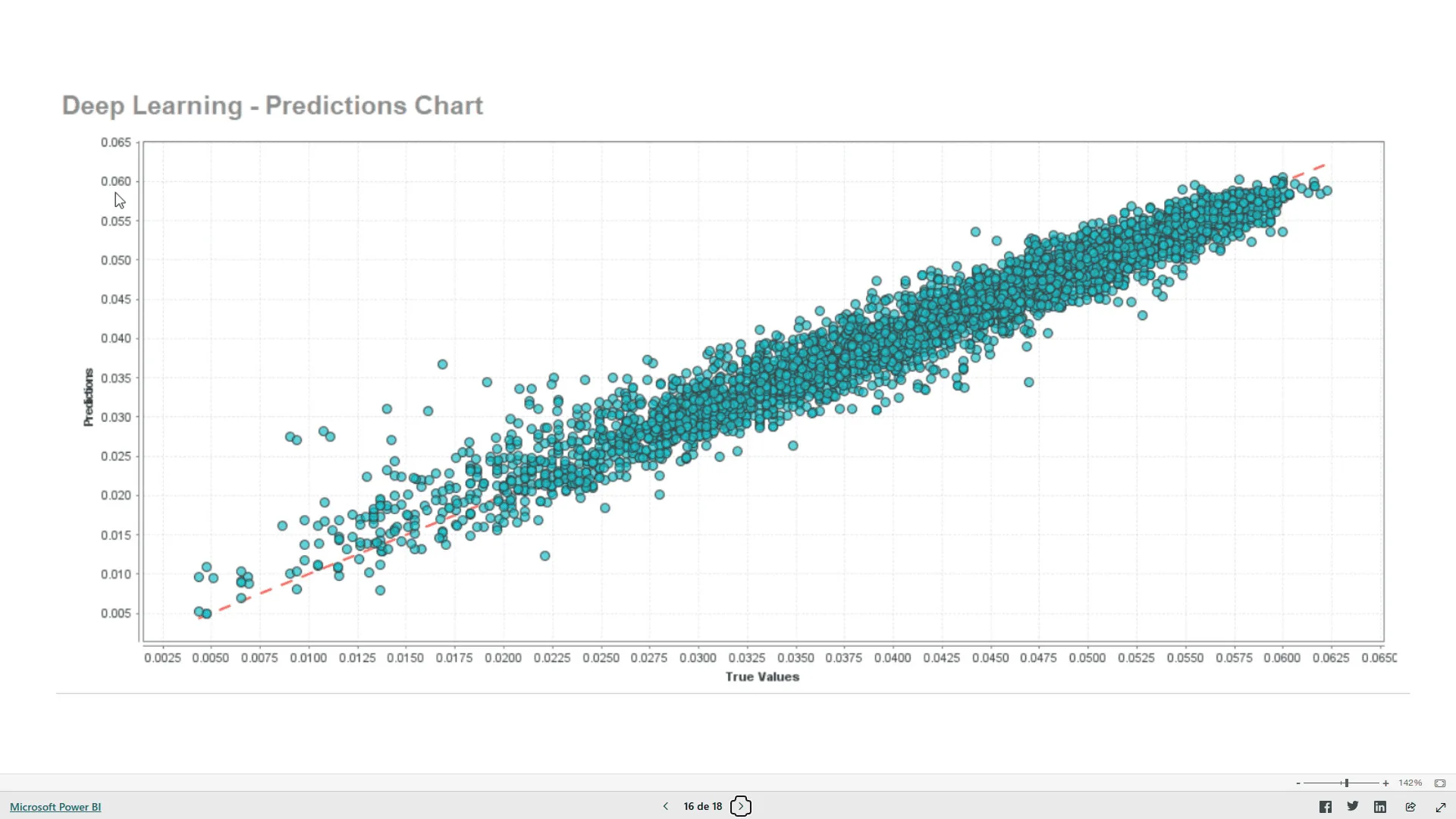
Task: Go to the next report page
Action: [741, 806]
